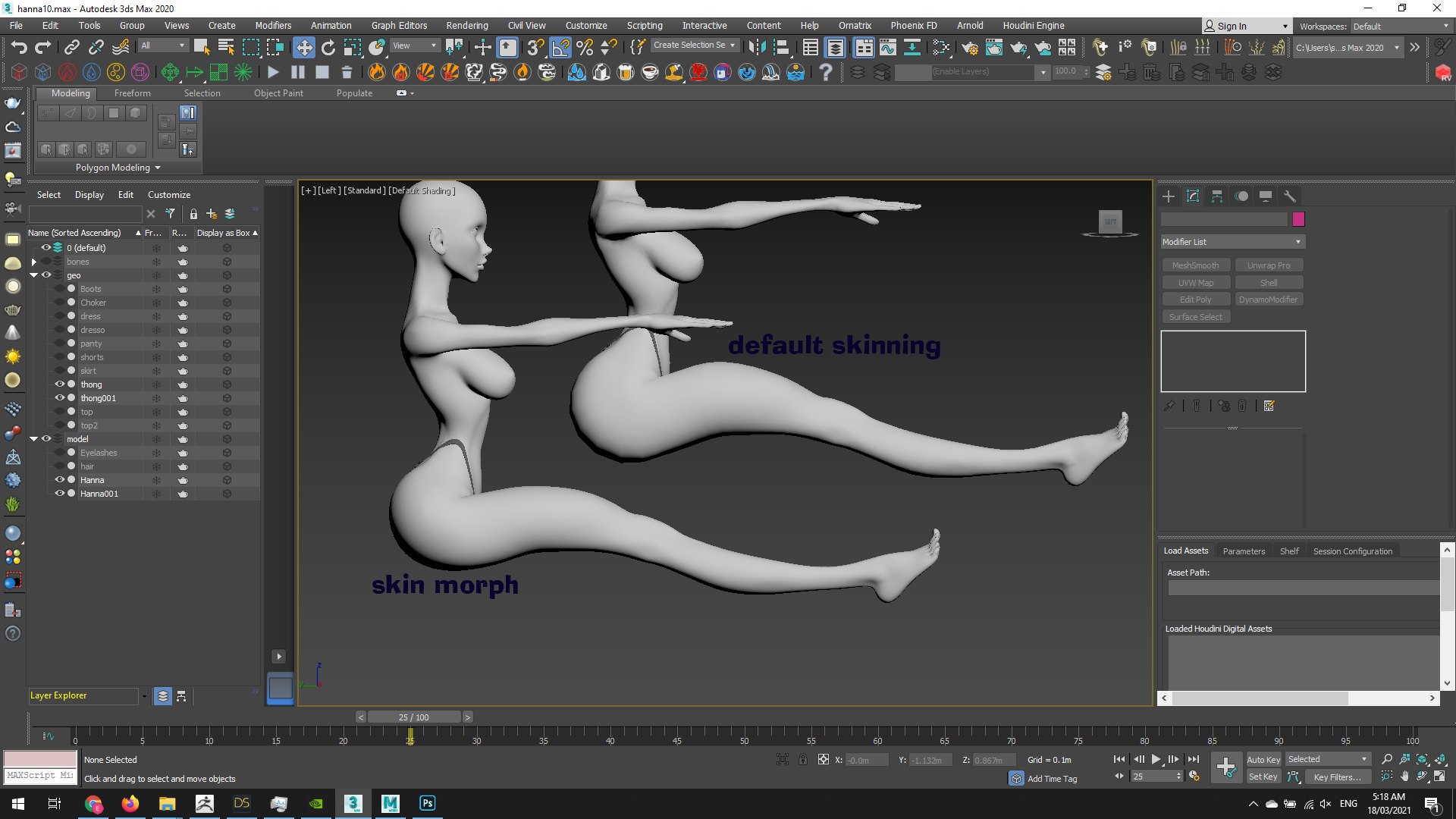Open the Create Selection Set dropdown
The height and width of the screenshot is (819, 1456).
(694, 45)
